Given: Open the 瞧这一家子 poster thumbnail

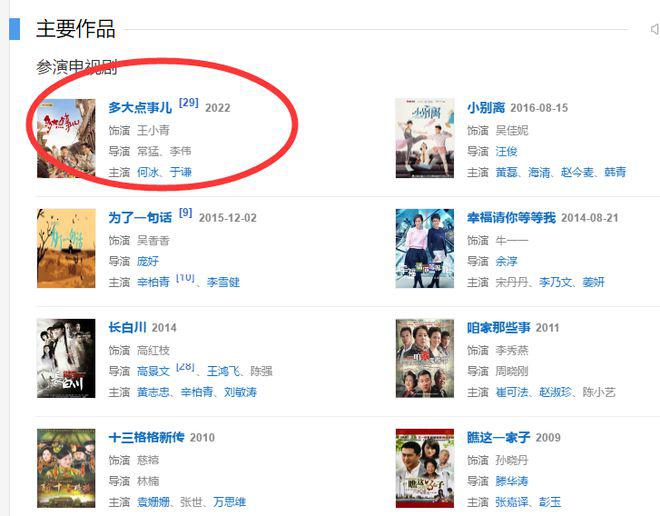Looking at the screenshot, I should 425,468.
